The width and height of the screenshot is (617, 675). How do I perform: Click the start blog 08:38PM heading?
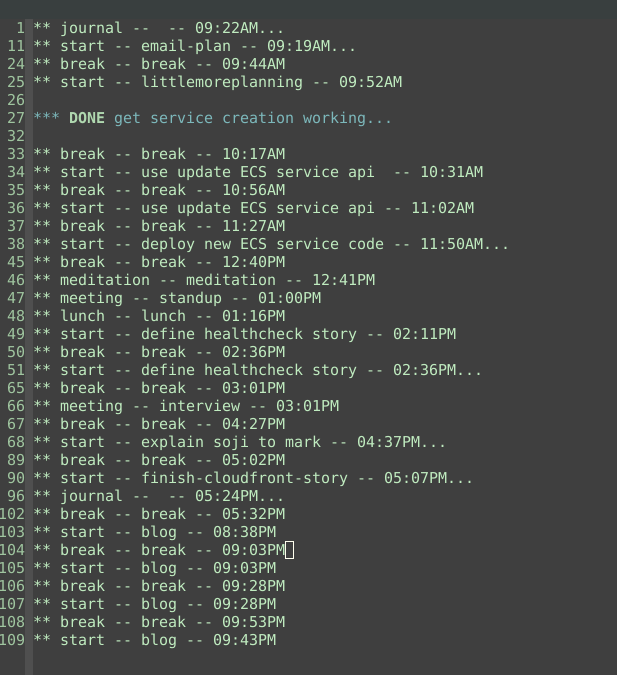[155, 532]
